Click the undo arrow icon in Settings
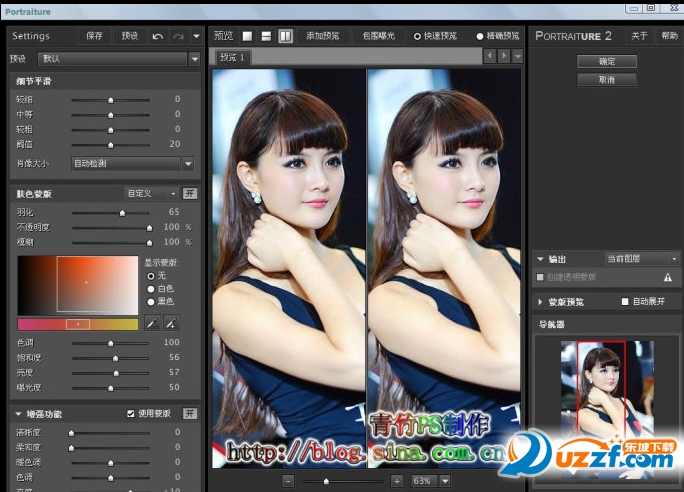 [158, 36]
